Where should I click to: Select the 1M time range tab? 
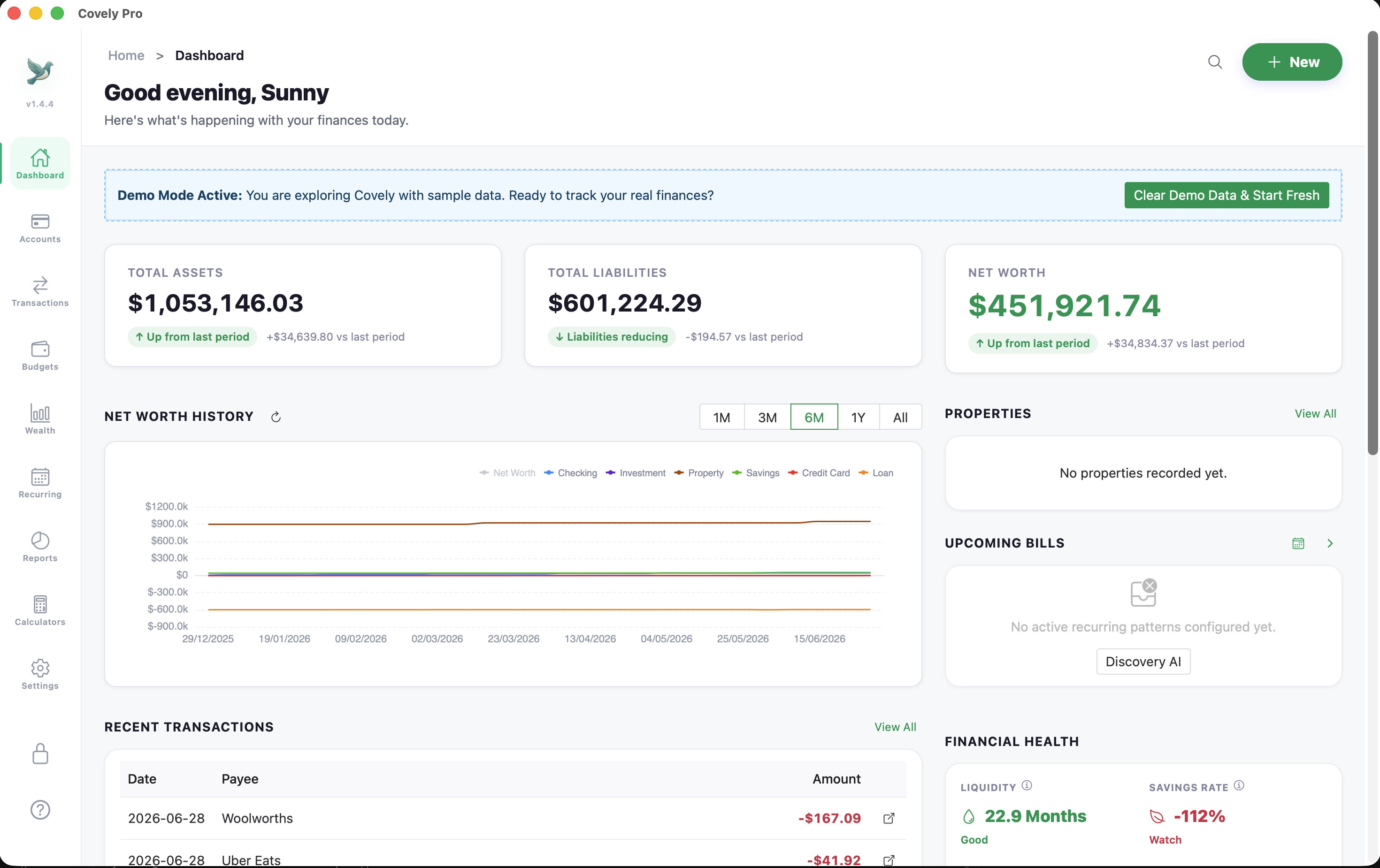point(721,417)
